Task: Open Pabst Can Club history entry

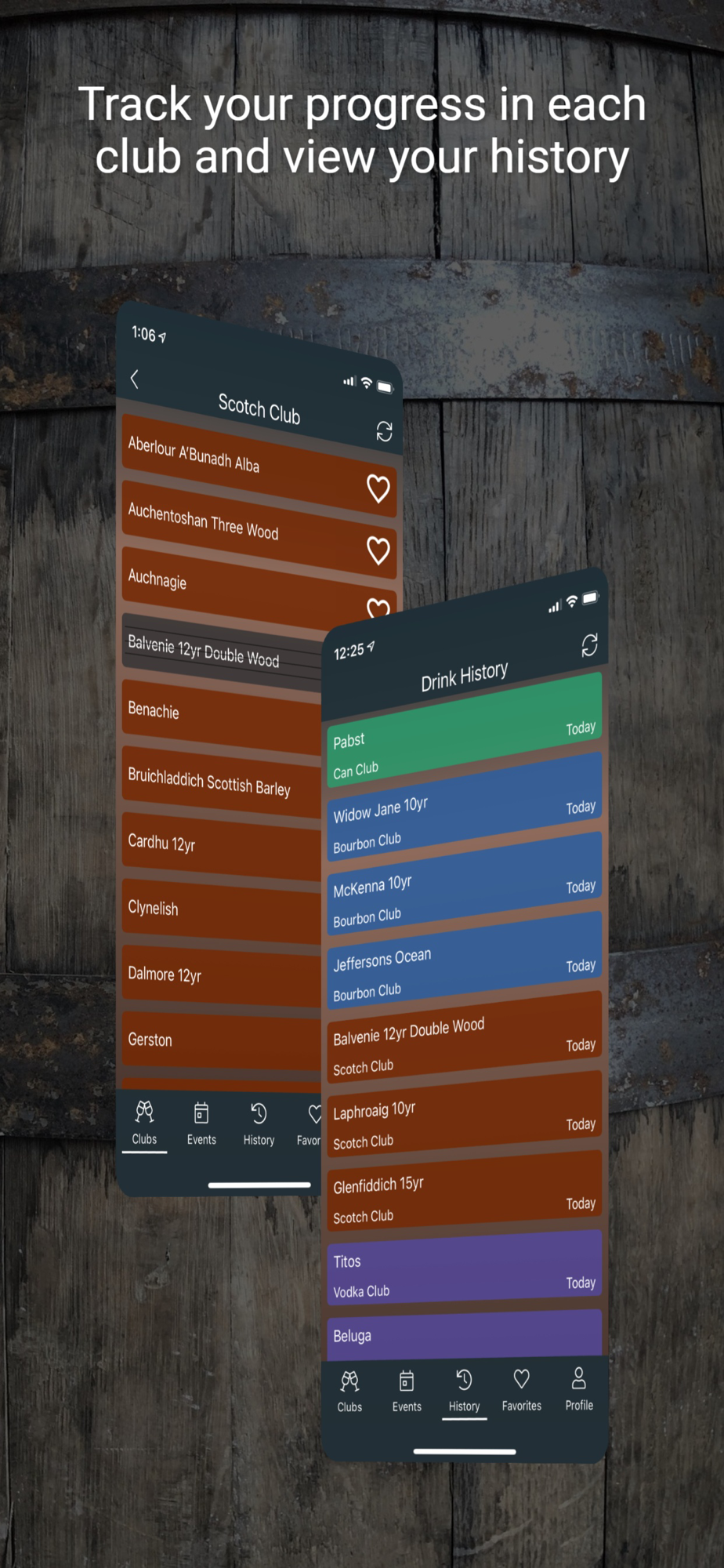Action: 465,731
